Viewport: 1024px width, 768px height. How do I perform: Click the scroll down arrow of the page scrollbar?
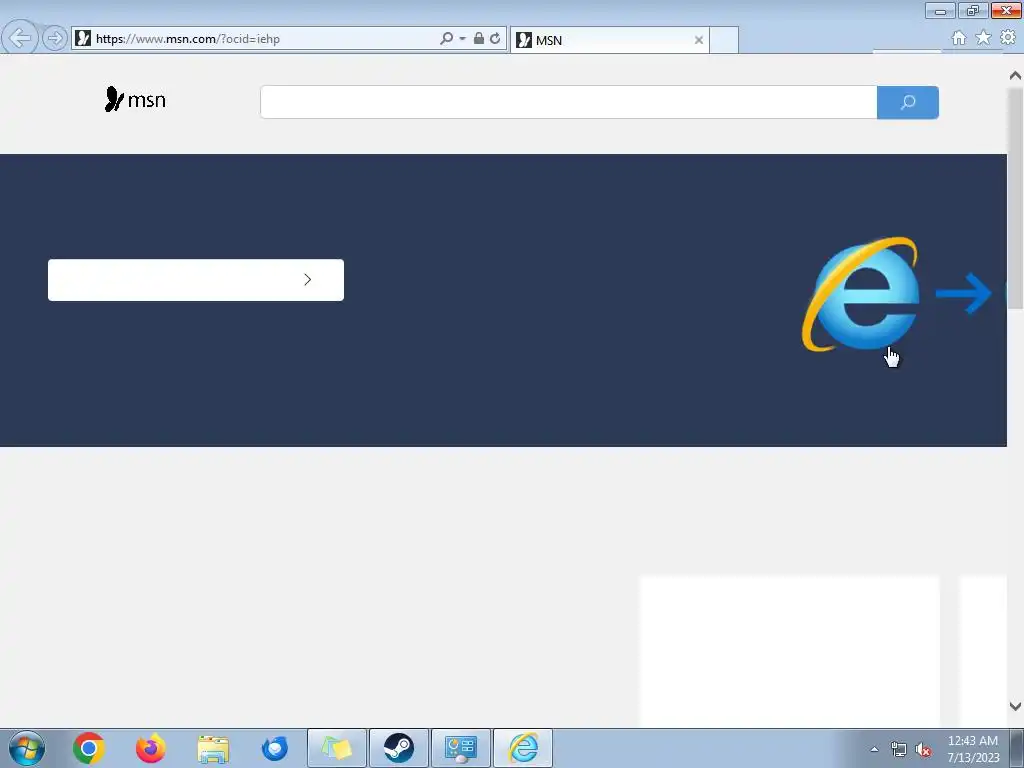(1015, 706)
